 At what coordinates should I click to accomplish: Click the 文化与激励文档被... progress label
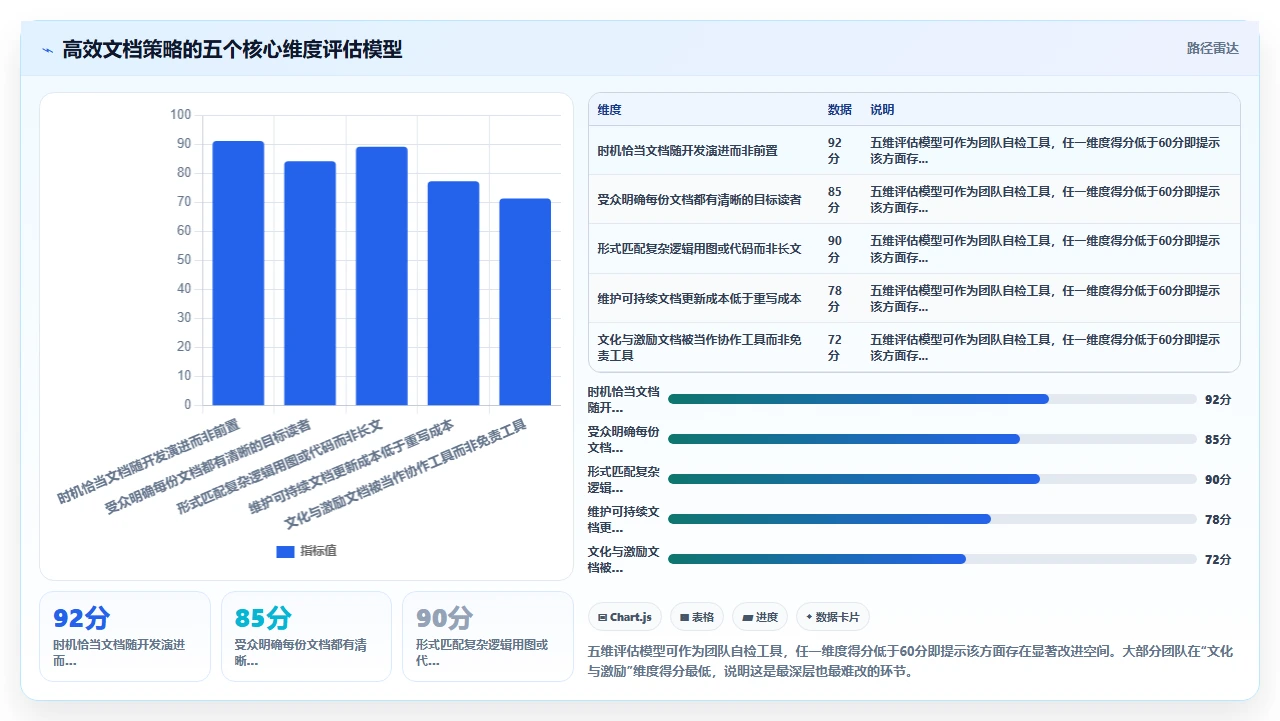[x=623, y=559]
